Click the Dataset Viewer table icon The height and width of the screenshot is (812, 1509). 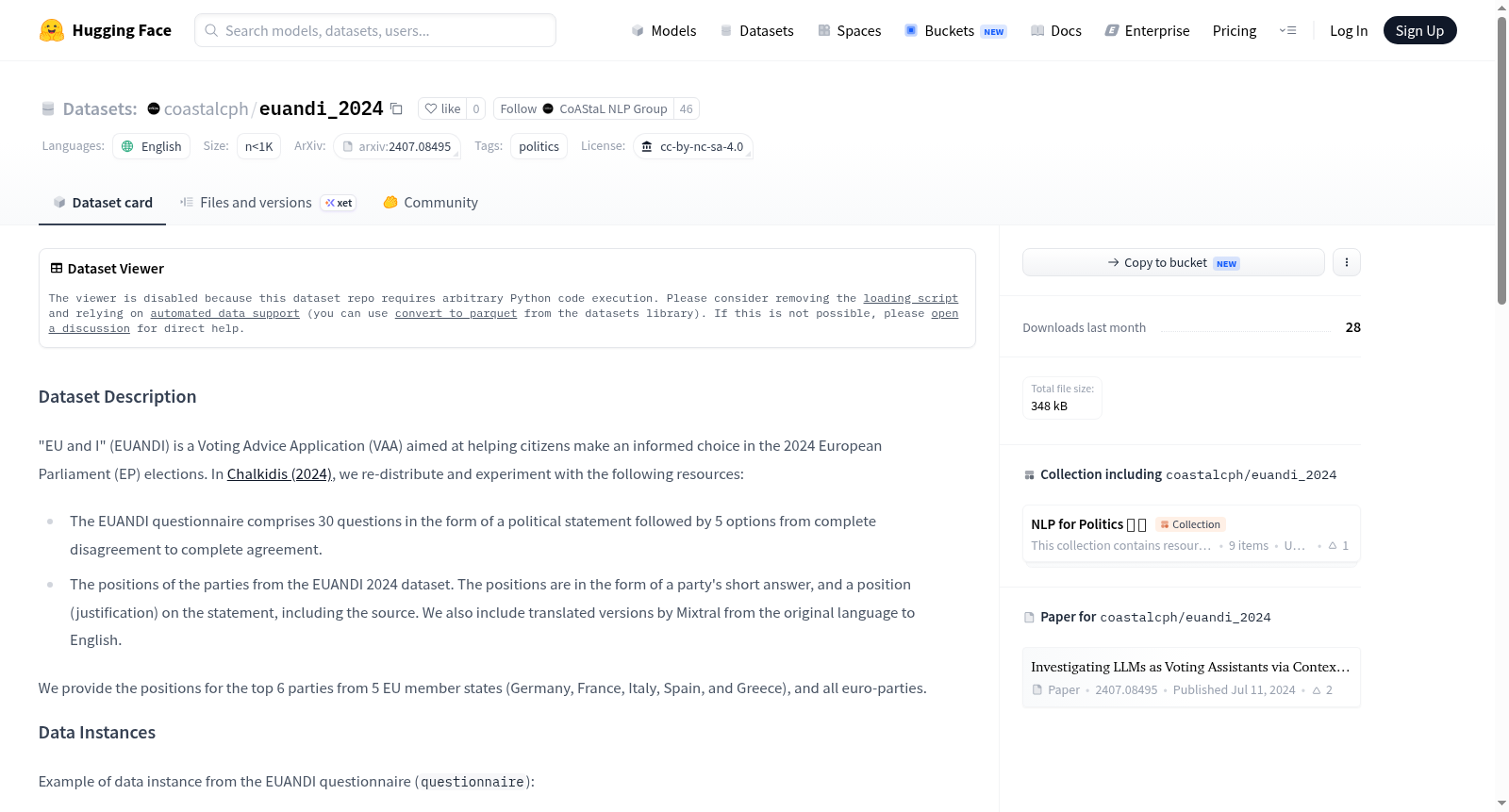[57, 269]
